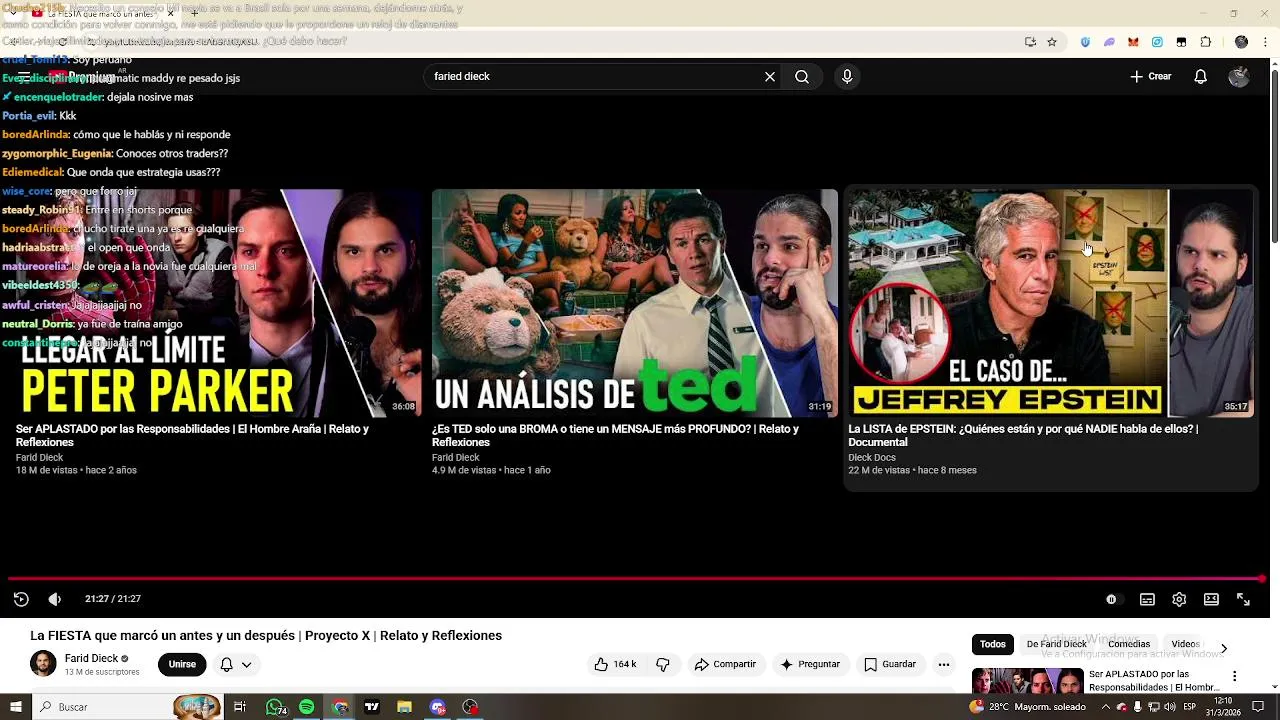Open File Explorer from the taskbar
This screenshot has width=1280, height=720.
coord(405,707)
